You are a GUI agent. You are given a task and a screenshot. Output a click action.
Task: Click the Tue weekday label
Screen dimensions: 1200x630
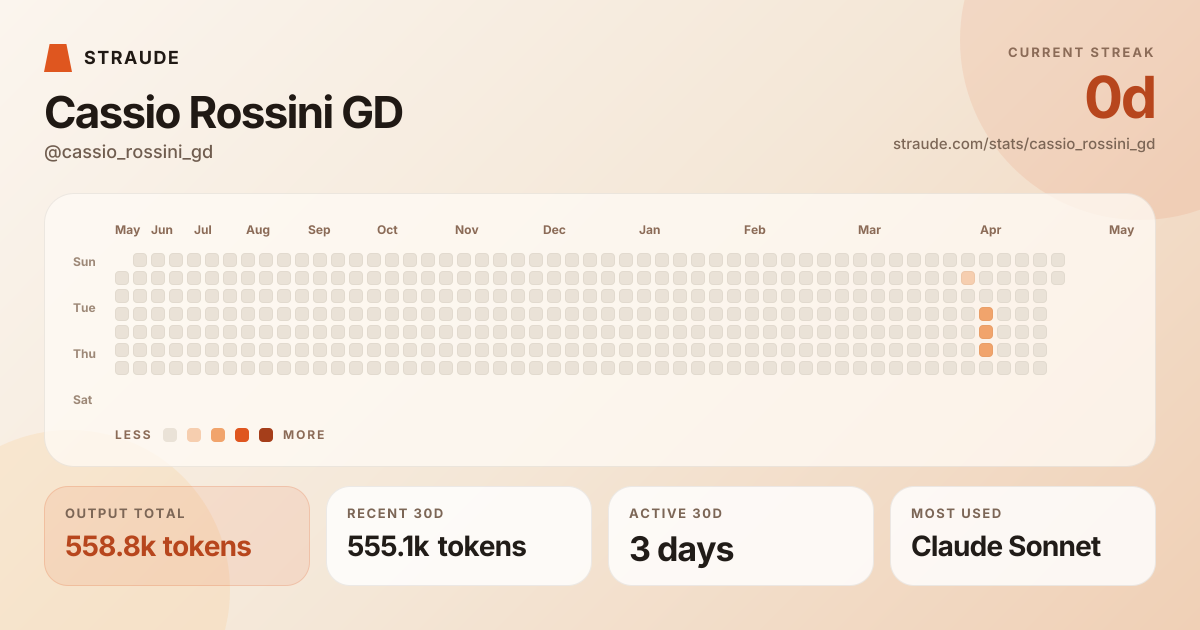tap(84, 308)
